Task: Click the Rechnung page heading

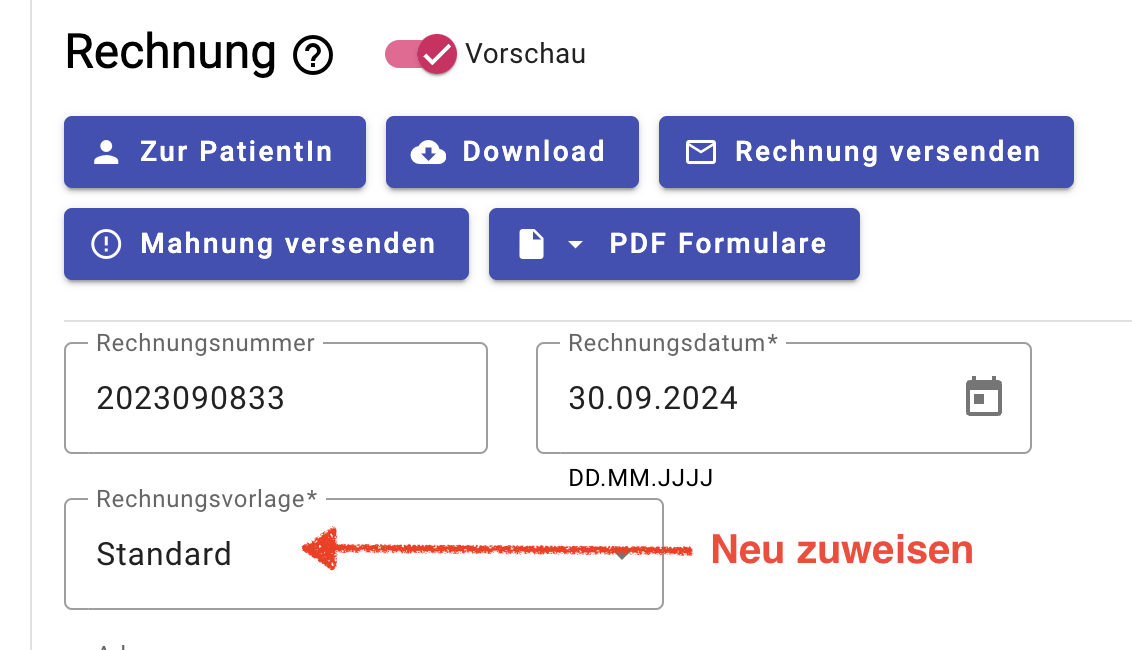Action: (x=170, y=53)
